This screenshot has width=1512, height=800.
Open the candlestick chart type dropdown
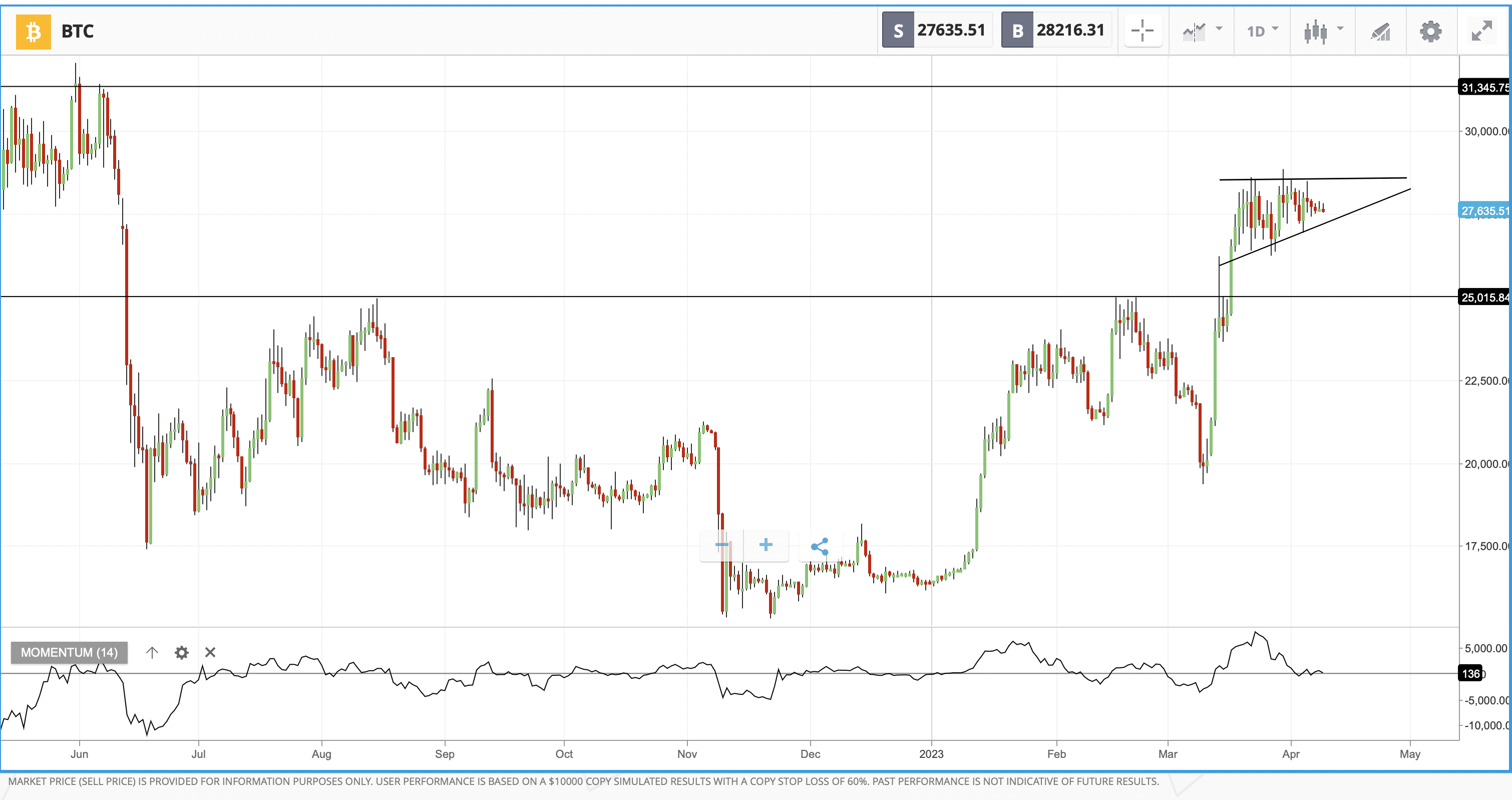click(1322, 31)
